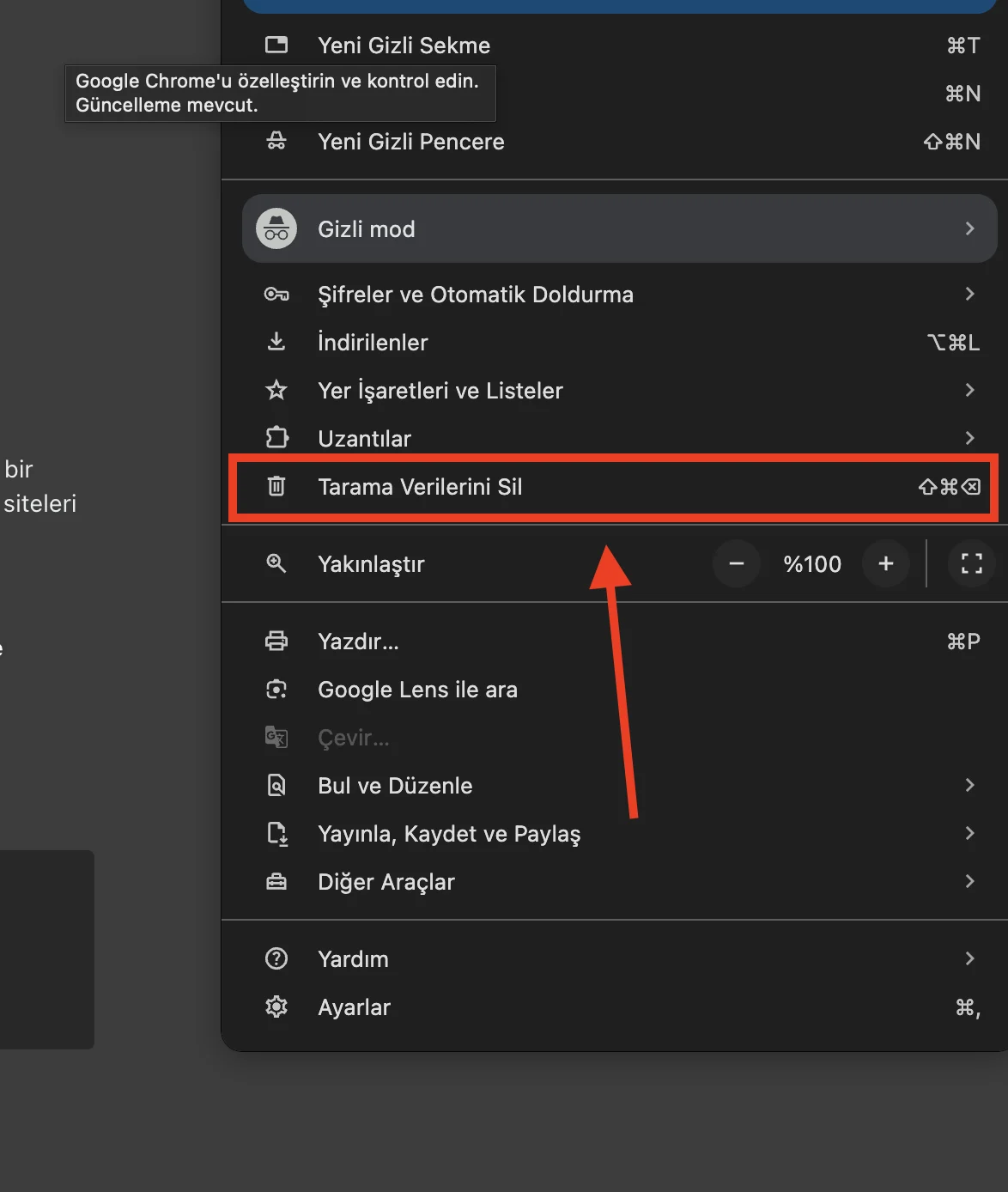The image size is (1008, 1192).
Task: Decrease zoom with the minus button
Action: click(x=736, y=563)
